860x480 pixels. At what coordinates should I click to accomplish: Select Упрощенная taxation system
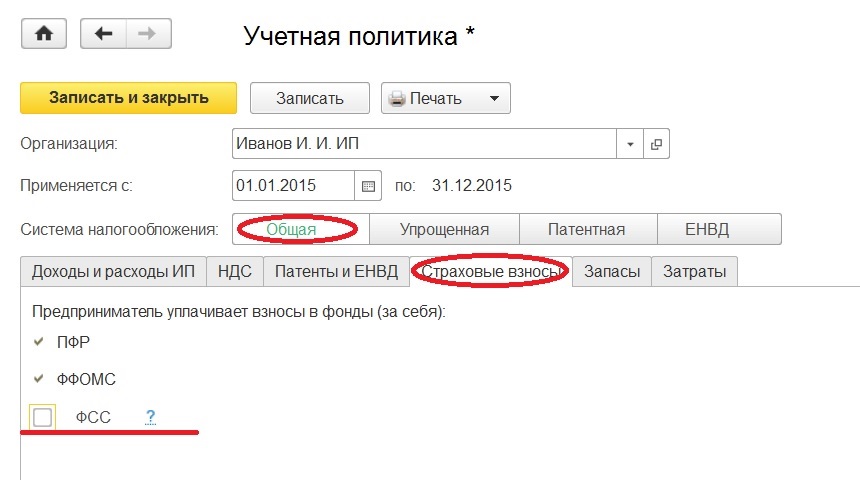click(444, 229)
